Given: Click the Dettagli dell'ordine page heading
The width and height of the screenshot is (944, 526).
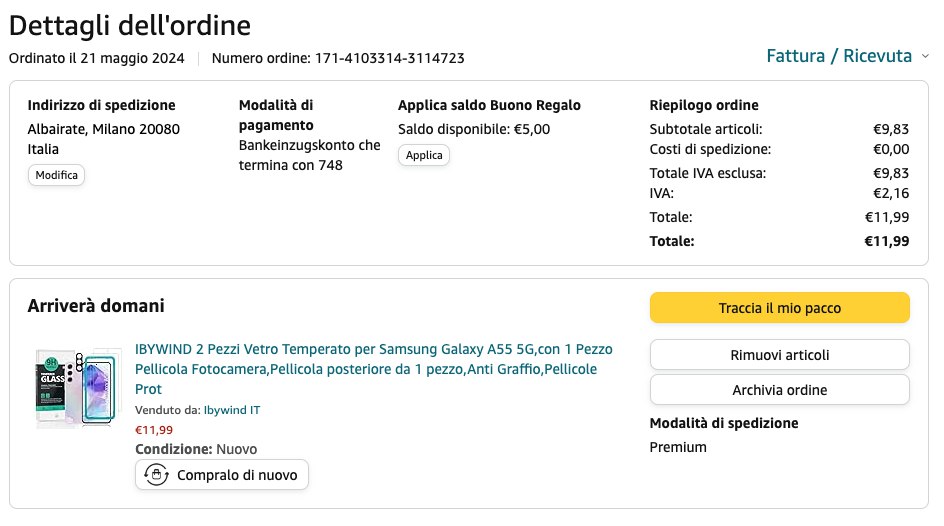Looking at the screenshot, I should point(130,25).
